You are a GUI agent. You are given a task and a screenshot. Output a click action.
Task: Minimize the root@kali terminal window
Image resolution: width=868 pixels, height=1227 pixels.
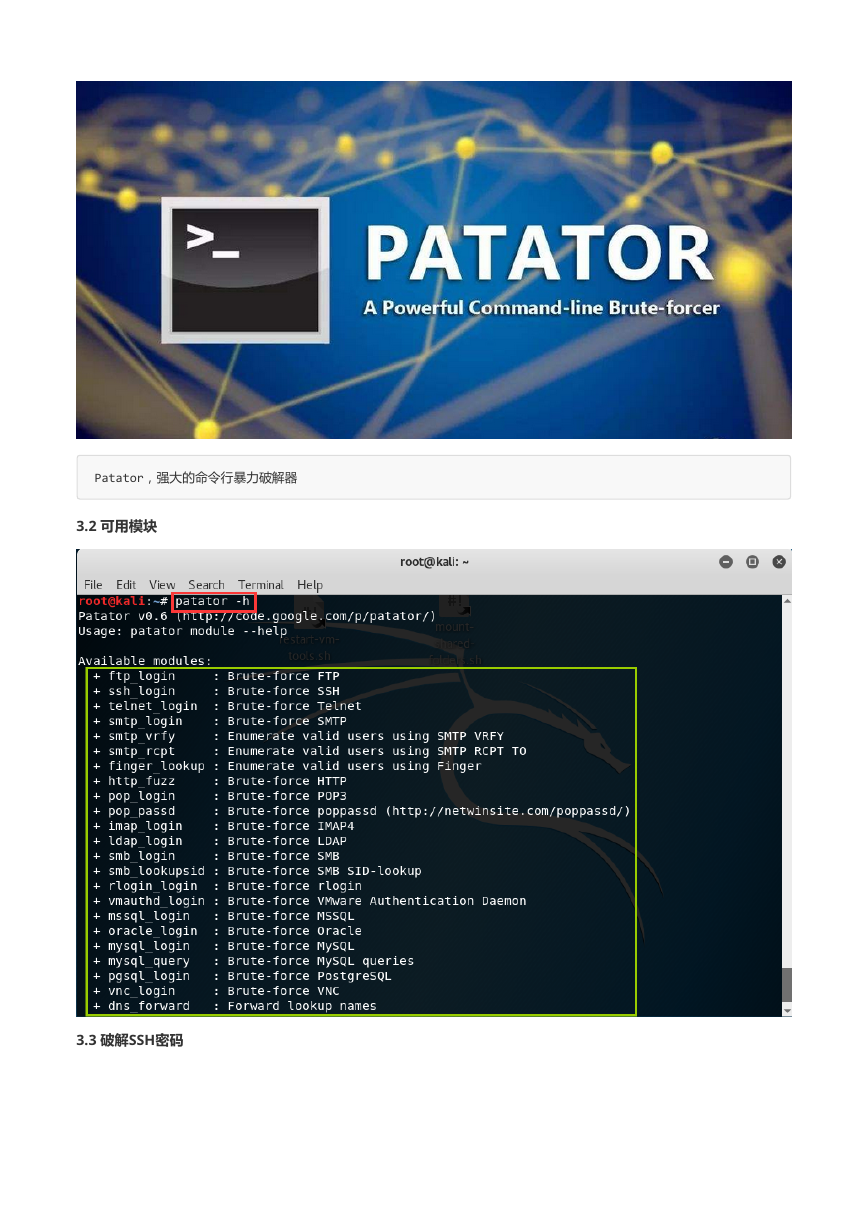pos(727,562)
